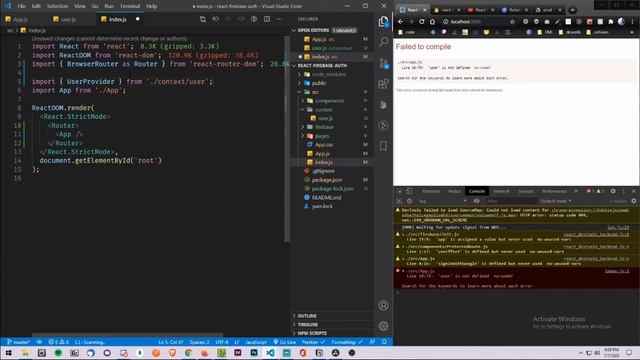This screenshot has height=360, width=640.
Task: Open the Manage gear in the activity bar
Action: point(383,326)
